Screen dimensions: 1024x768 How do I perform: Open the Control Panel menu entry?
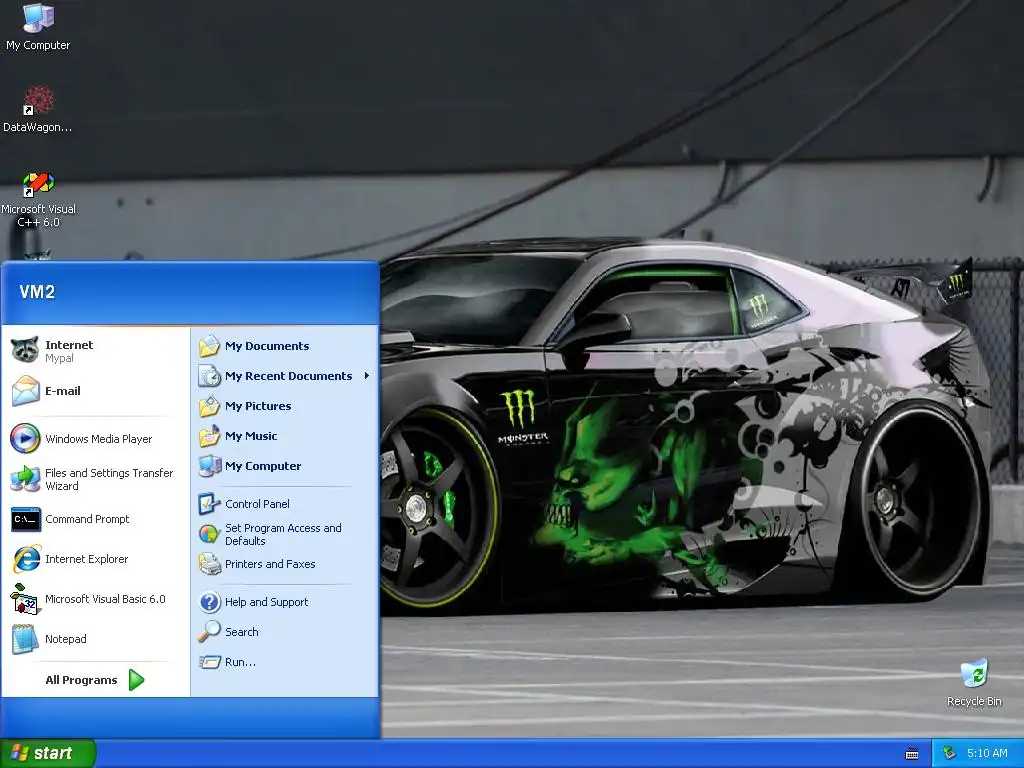(284, 504)
